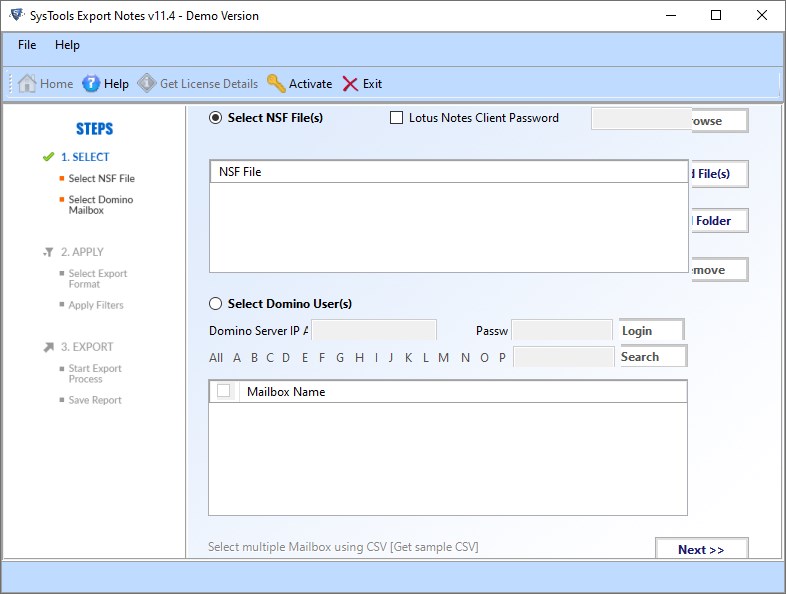Image resolution: width=786 pixels, height=594 pixels.
Task: Filter mailboxes by letter F
Action: (322, 357)
